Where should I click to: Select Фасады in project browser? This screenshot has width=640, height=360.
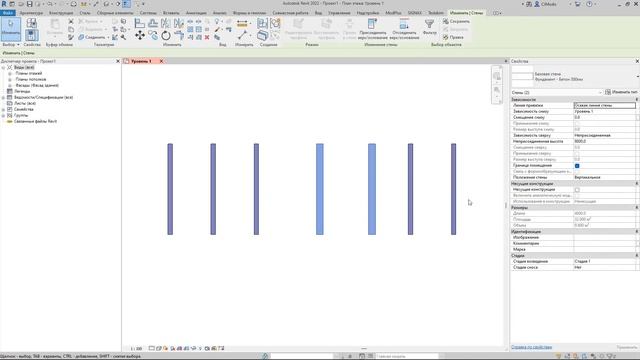pyautogui.click(x=37, y=85)
